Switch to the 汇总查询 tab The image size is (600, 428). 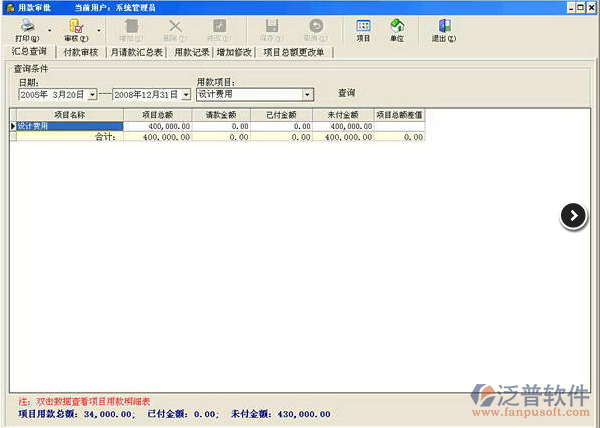[29, 51]
